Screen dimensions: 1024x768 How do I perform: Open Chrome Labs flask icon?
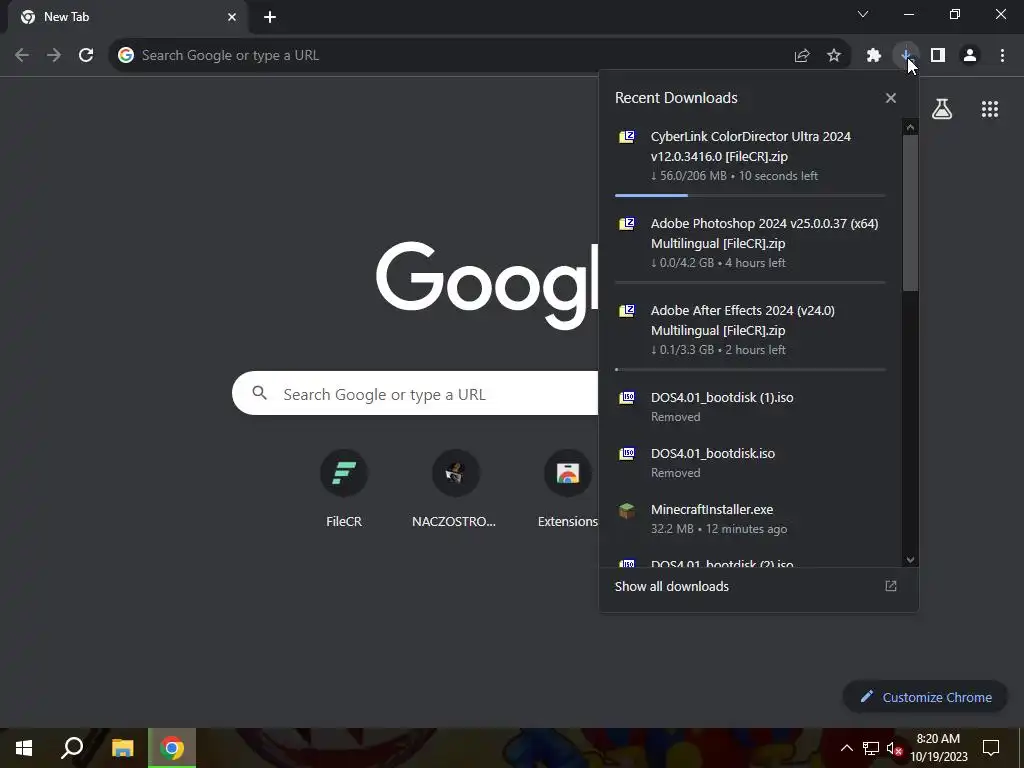click(942, 109)
